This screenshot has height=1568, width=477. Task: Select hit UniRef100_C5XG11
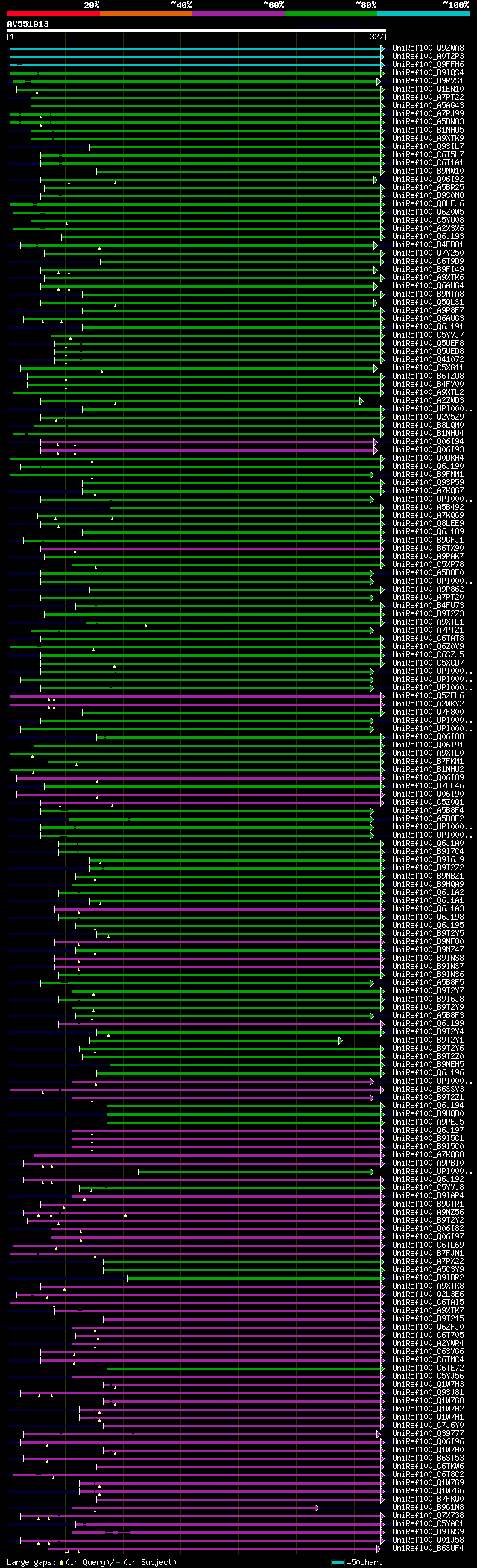tap(428, 368)
